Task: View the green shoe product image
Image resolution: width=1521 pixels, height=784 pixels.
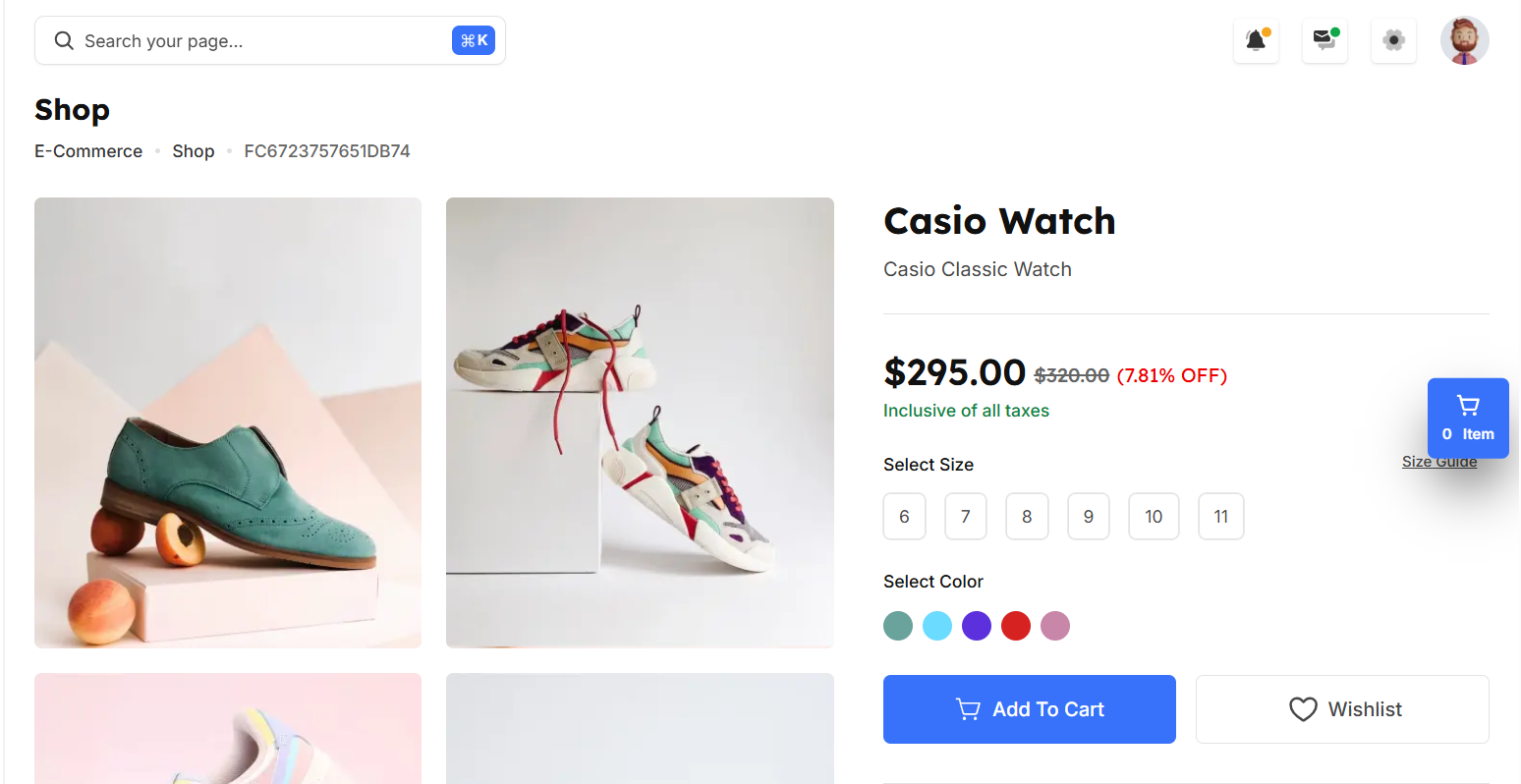Action: pos(228,422)
